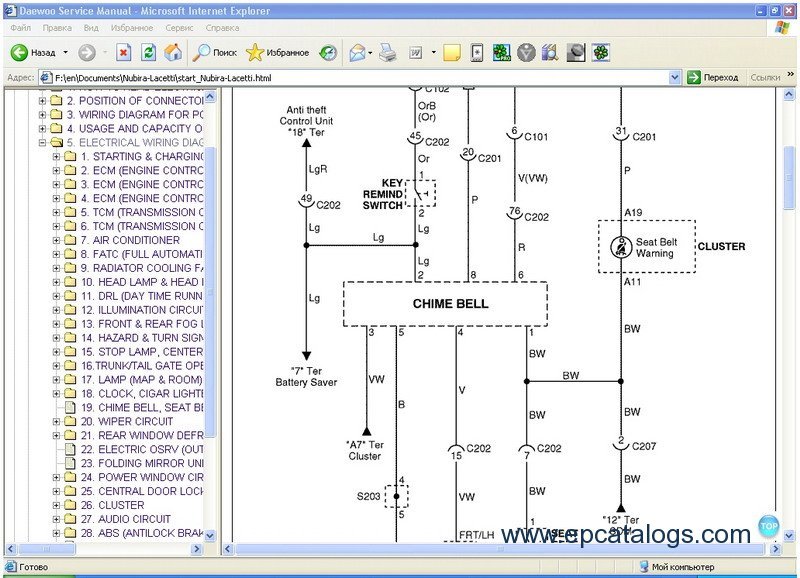
Task: Click the TOP round button on diagram
Action: tap(768, 526)
